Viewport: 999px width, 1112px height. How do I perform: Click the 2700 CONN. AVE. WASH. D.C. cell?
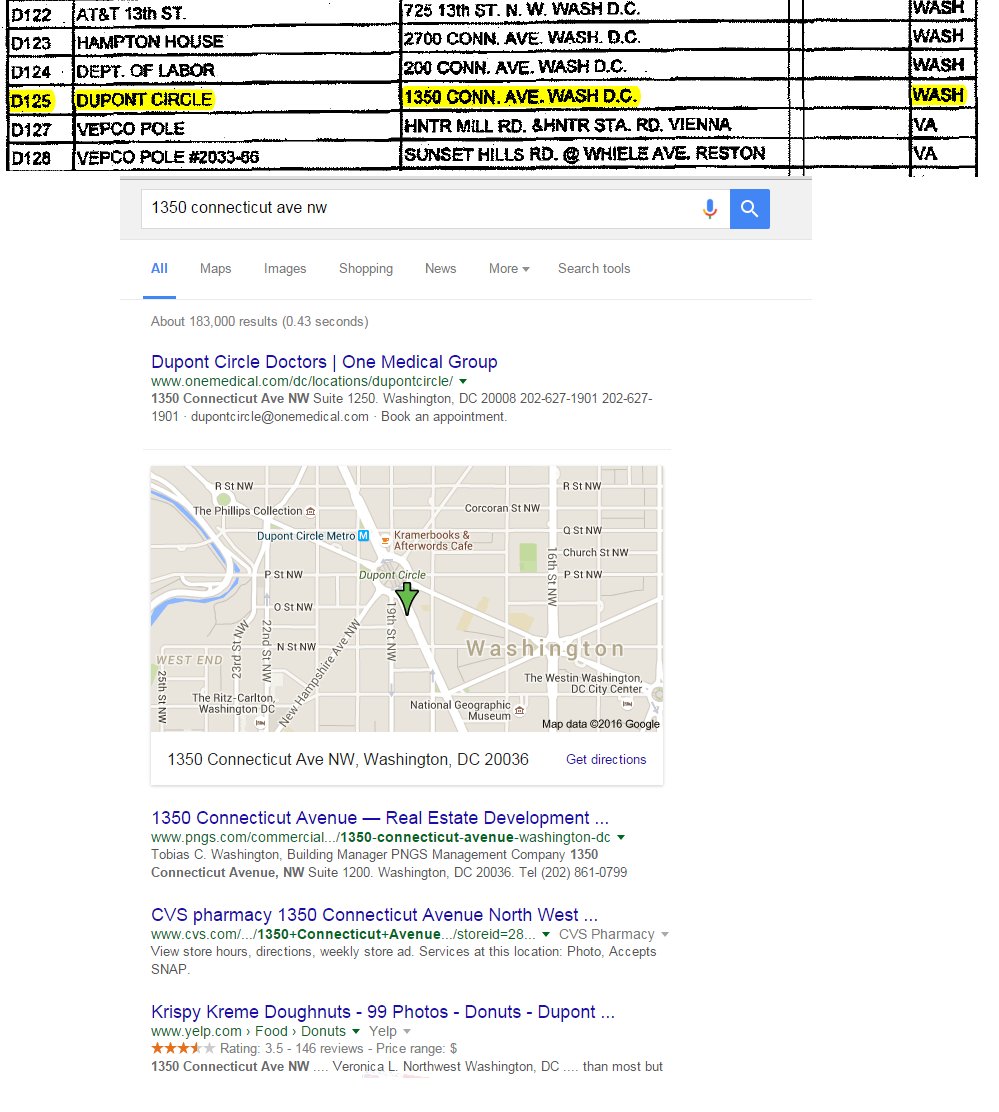pos(595,37)
